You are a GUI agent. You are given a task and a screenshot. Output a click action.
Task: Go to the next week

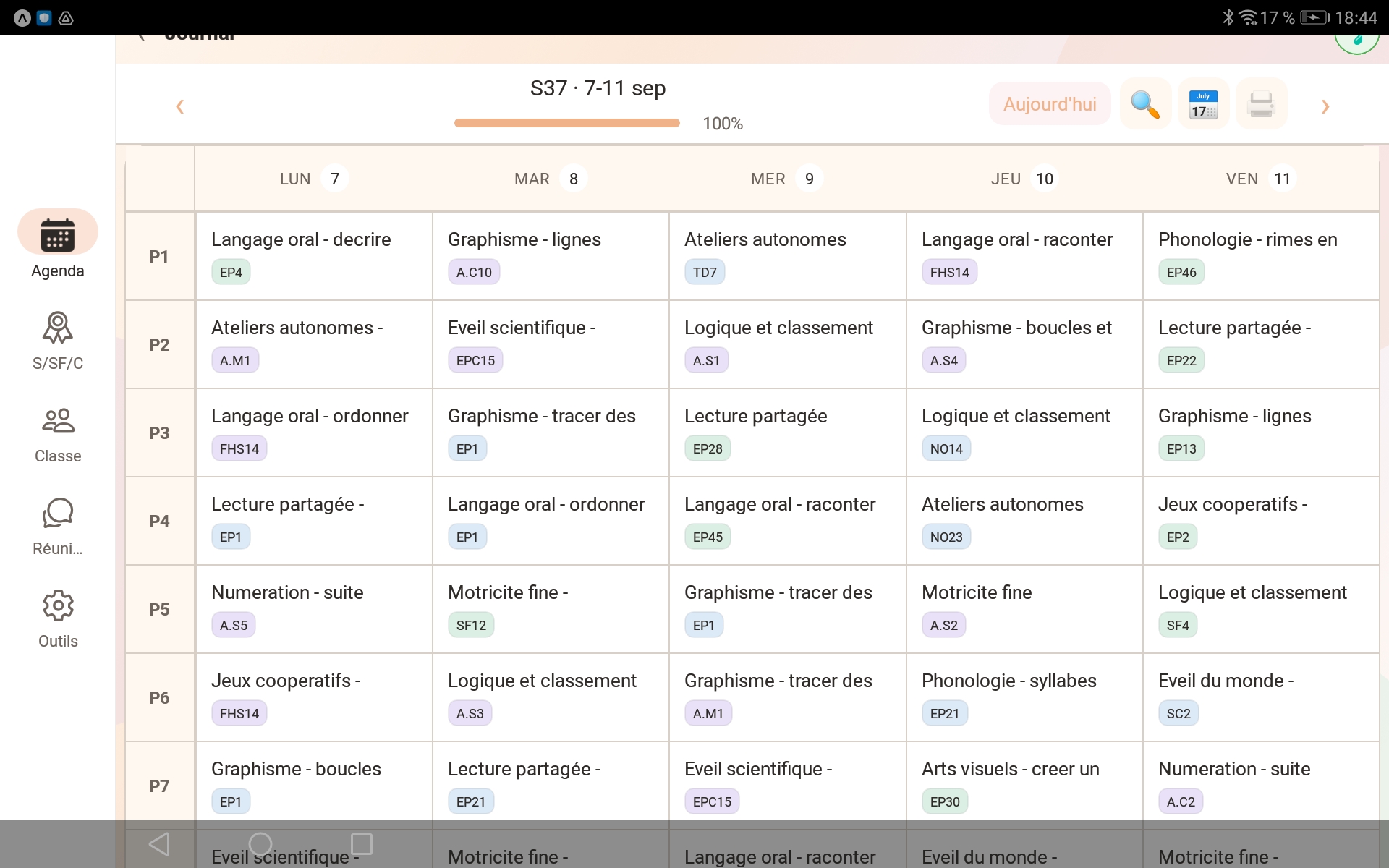1325,106
